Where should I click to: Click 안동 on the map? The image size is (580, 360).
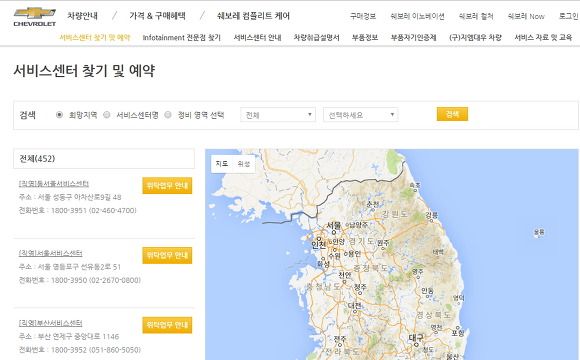click(427, 291)
